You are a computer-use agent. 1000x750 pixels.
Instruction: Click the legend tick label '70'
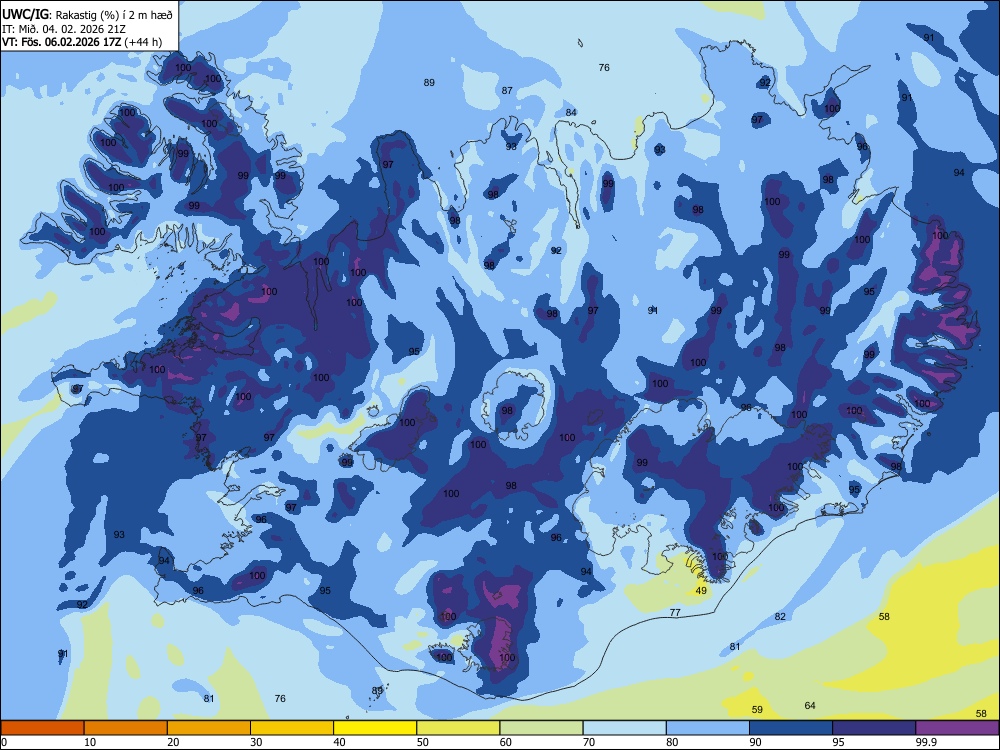point(589,742)
